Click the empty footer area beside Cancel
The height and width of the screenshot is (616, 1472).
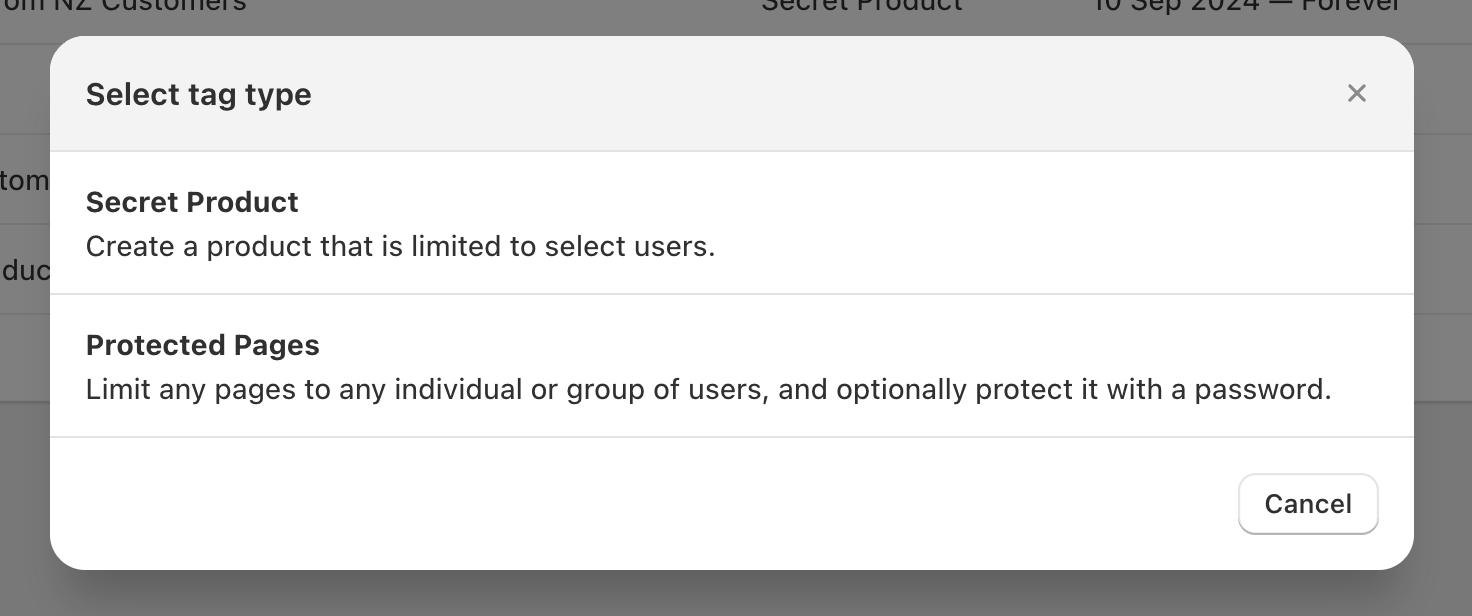[640, 504]
